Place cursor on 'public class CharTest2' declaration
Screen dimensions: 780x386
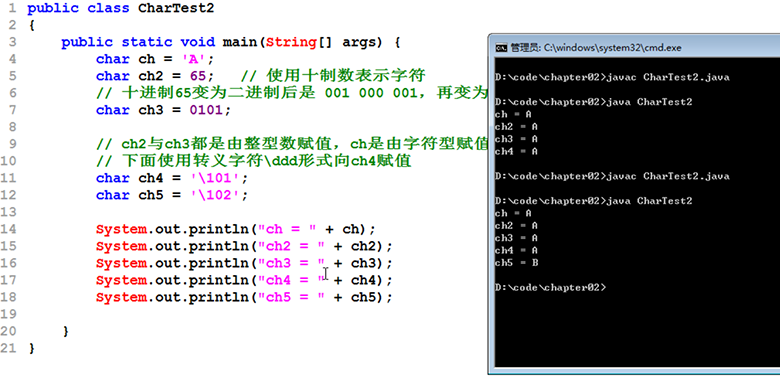click(x=120, y=8)
